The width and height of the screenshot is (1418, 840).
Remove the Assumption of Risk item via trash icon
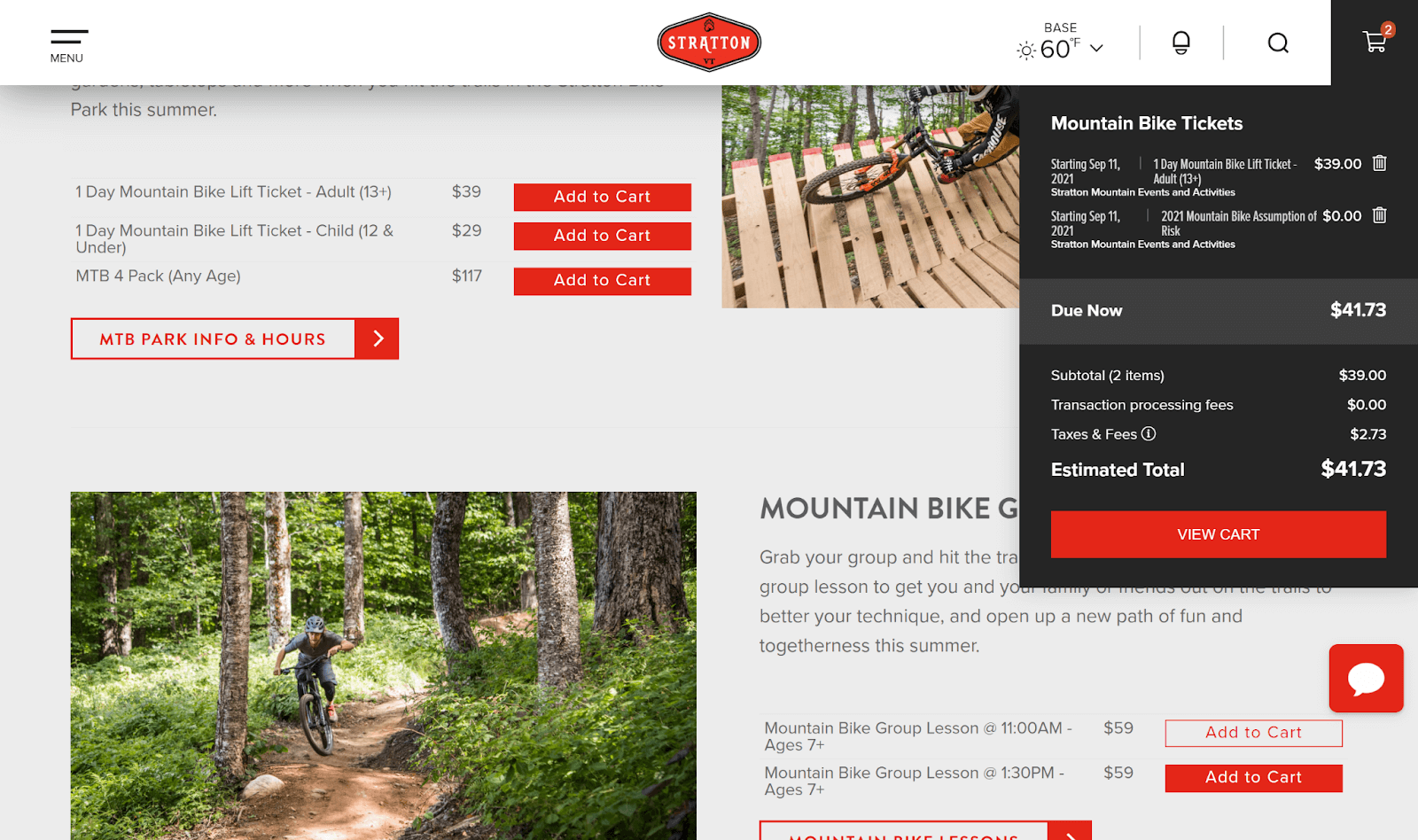point(1379,215)
